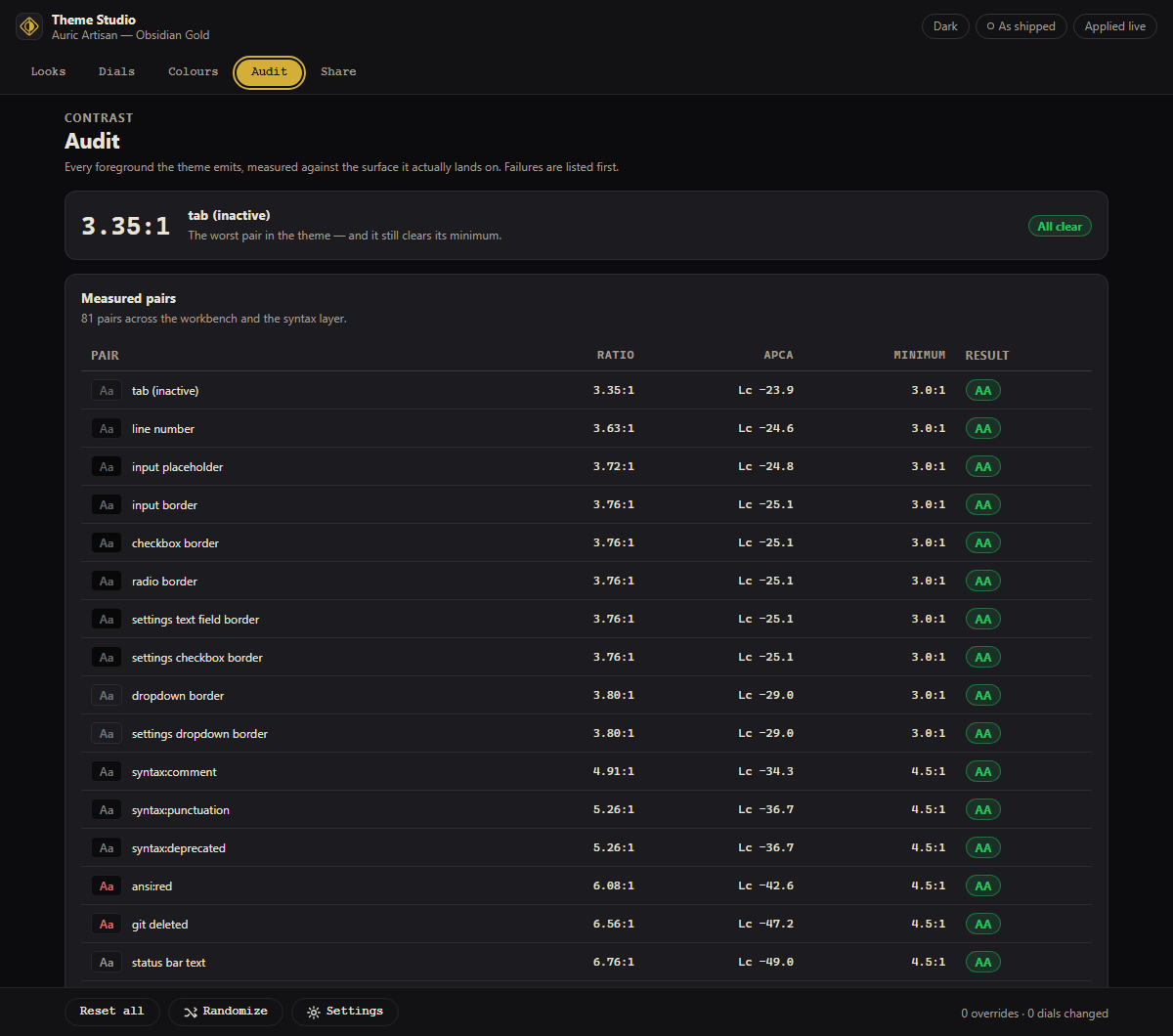Select the 'input border' row label
Screen dimensions: 1173x1036
[164, 504]
